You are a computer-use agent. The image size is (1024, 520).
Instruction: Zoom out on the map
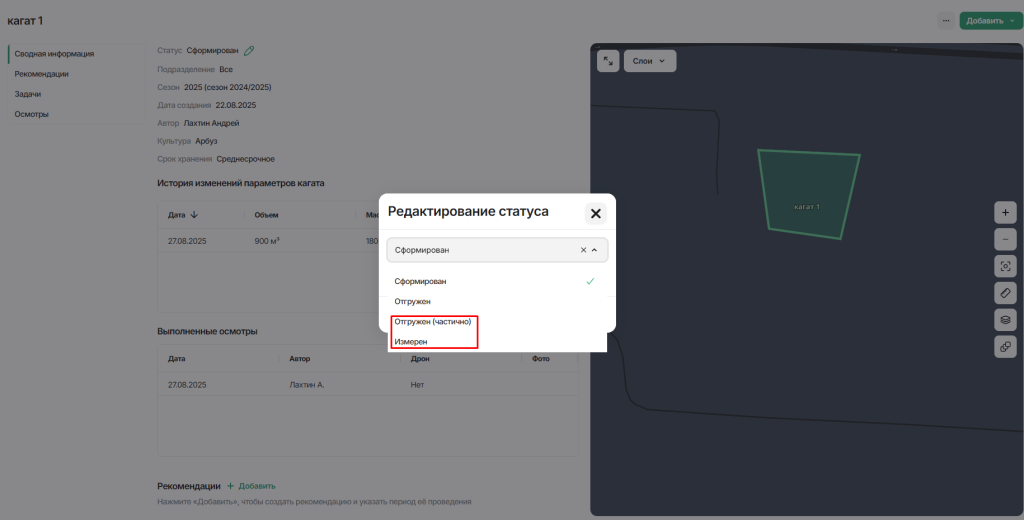[1005, 239]
